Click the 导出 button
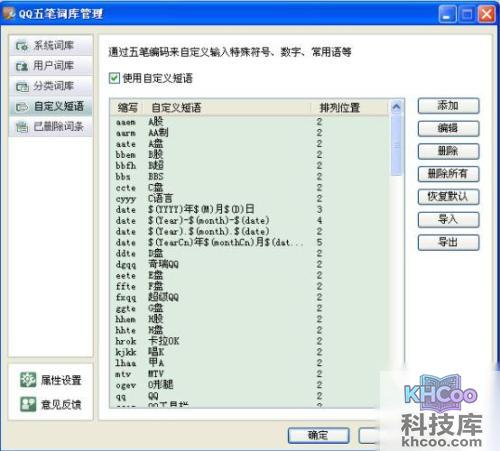Image resolution: width=500 pixels, height=451 pixels. click(x=448, y=242)
